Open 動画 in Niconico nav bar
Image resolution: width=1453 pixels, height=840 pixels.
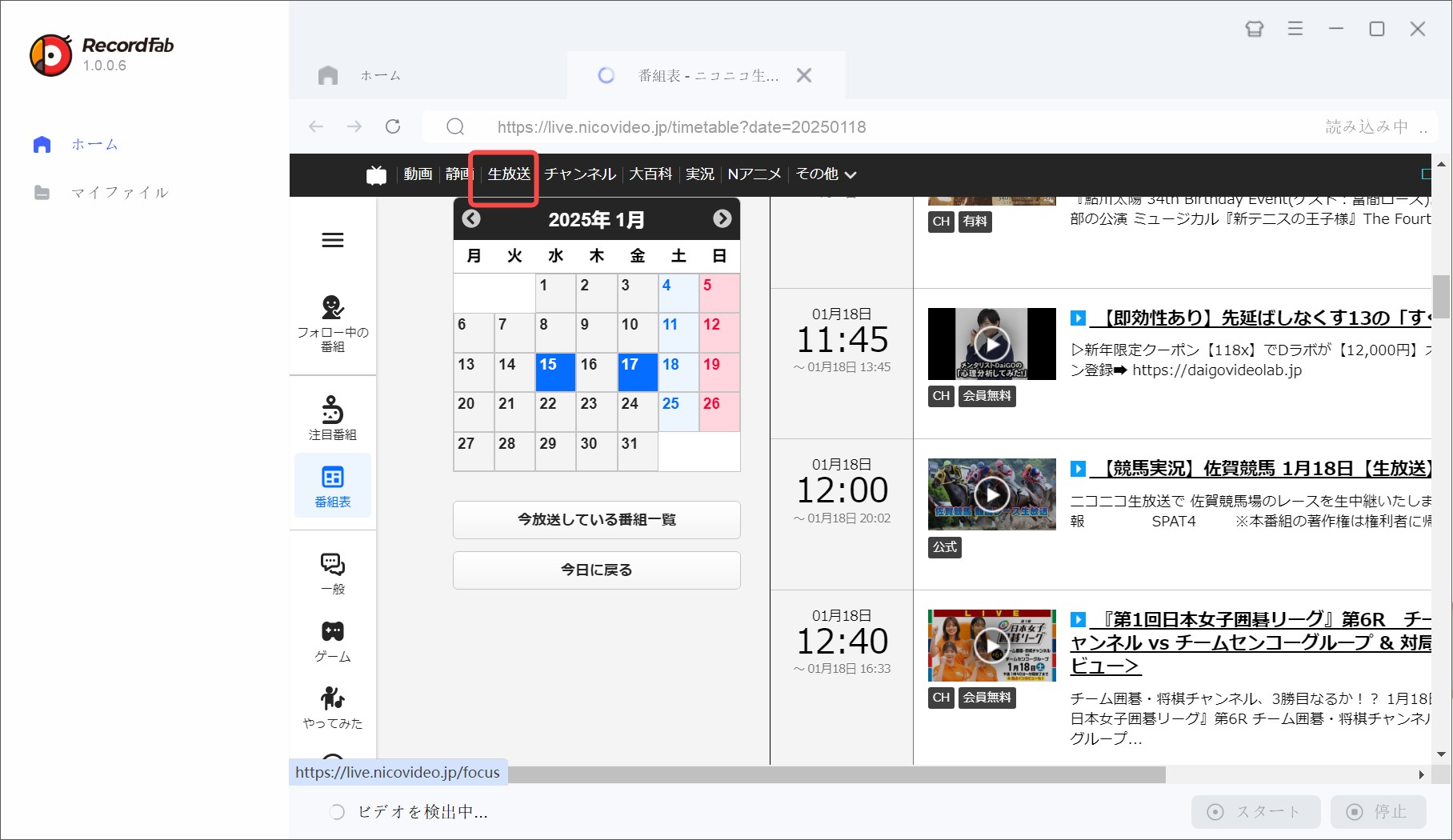[418, 174]
